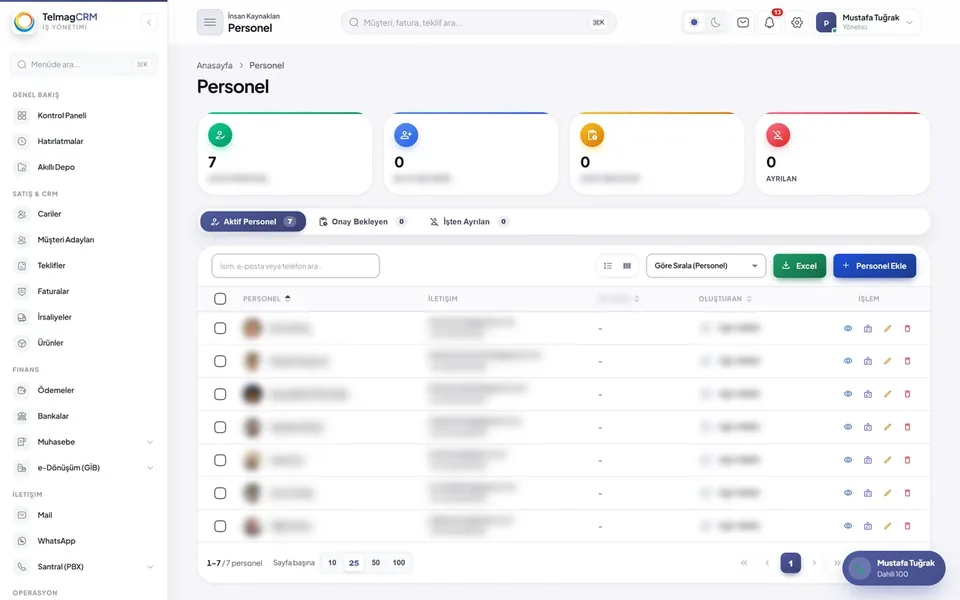Image resolution: width=960 pixels, height=600 pixels.
Task: Go to Anasayfa via the breadcrumb
Action: pos(214,66)
